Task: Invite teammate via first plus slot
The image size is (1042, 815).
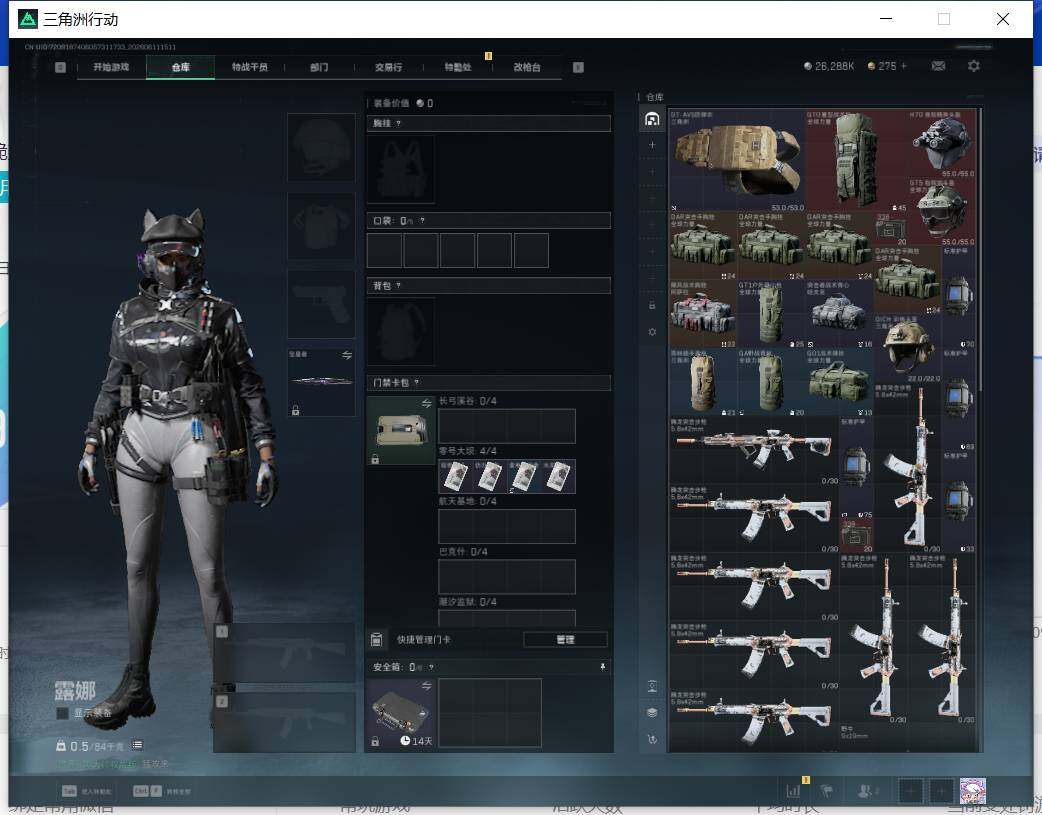Action: pos(910,791)
